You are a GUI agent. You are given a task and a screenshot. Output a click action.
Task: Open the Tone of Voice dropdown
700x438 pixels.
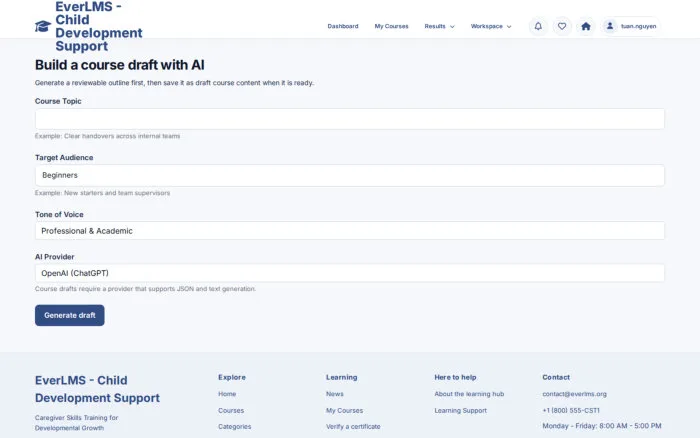click(350, 231)
